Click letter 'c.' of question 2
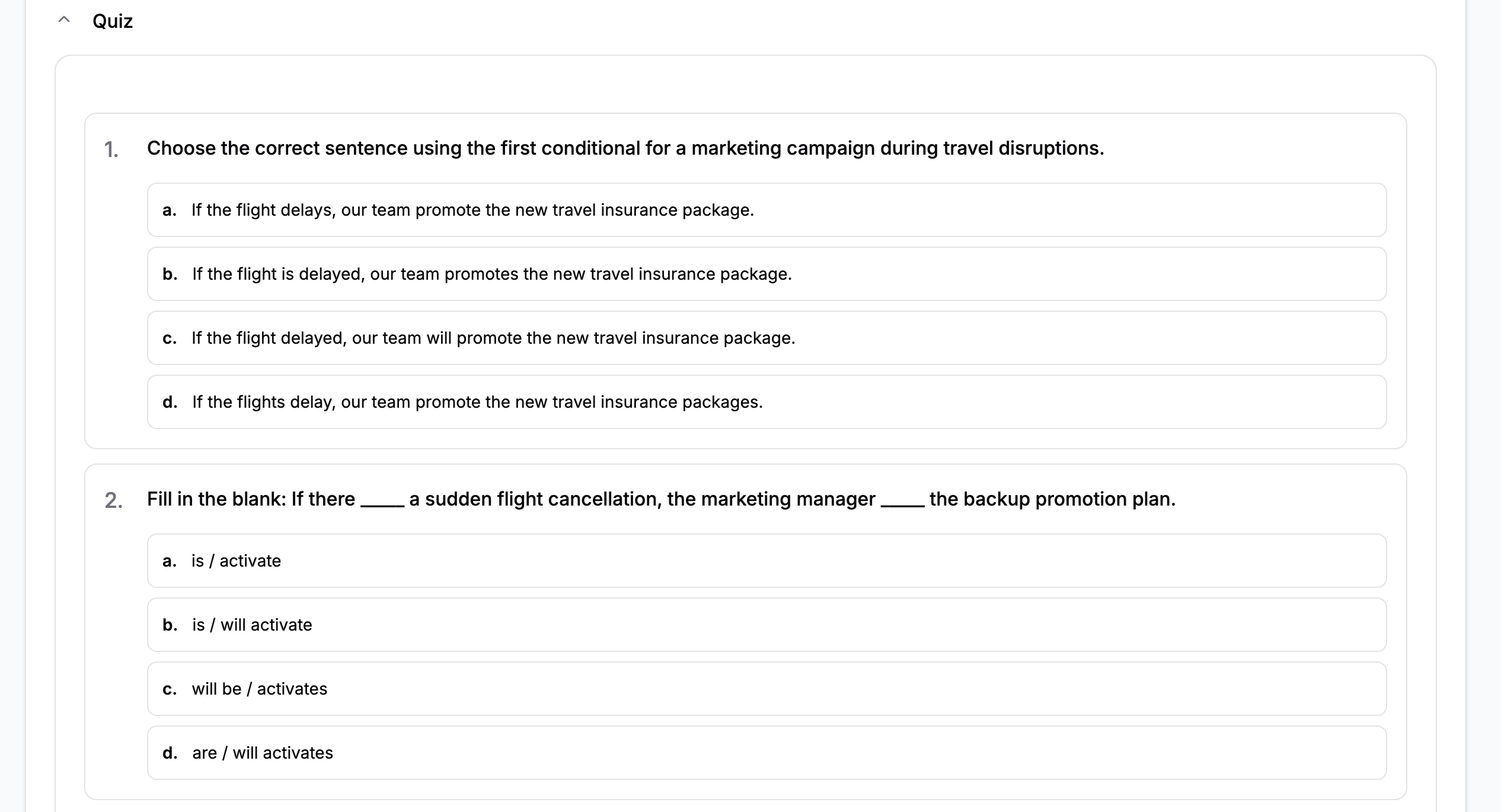 [170, 689]
